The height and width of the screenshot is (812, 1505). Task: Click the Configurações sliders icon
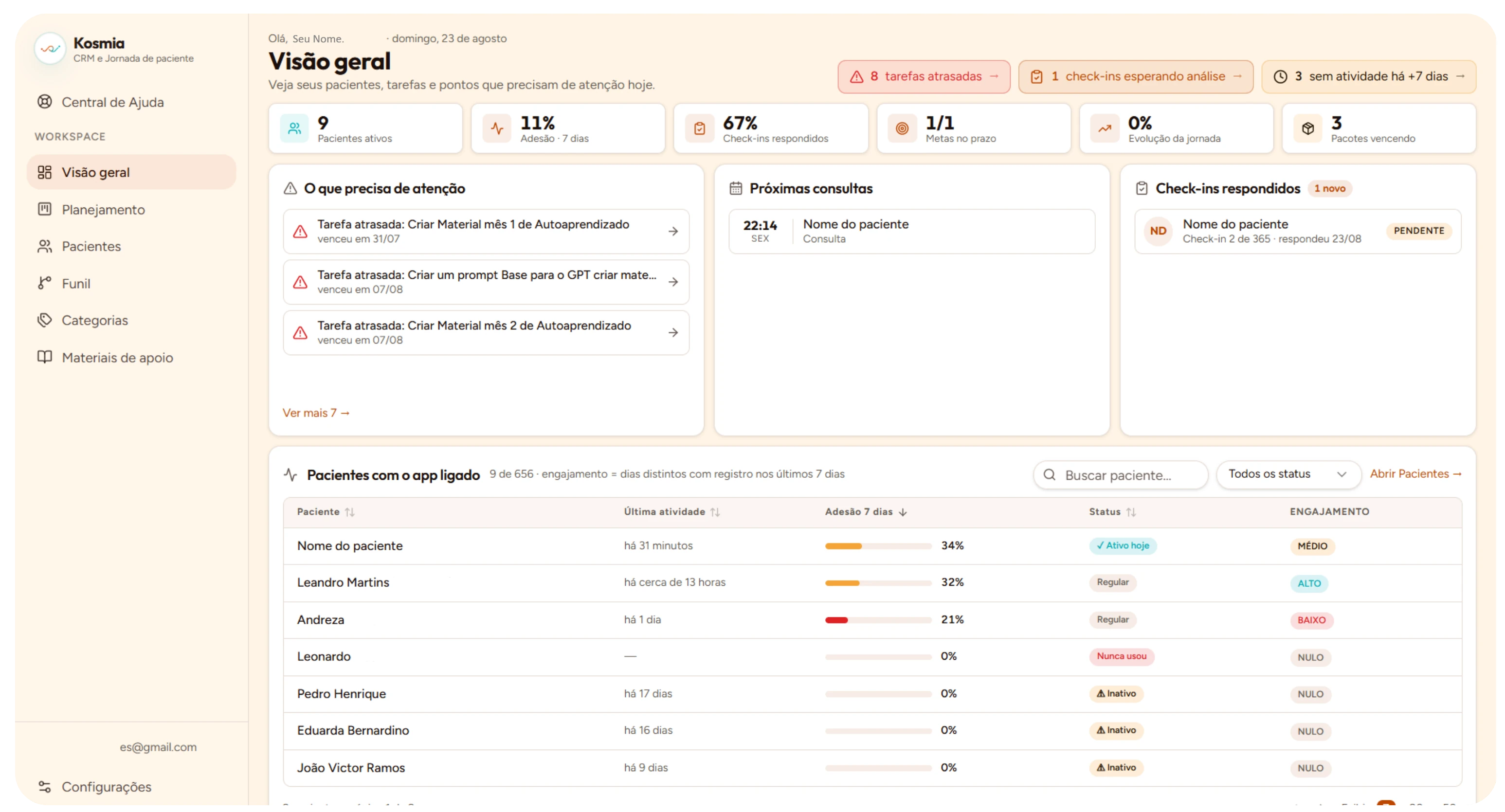point(44,786)
